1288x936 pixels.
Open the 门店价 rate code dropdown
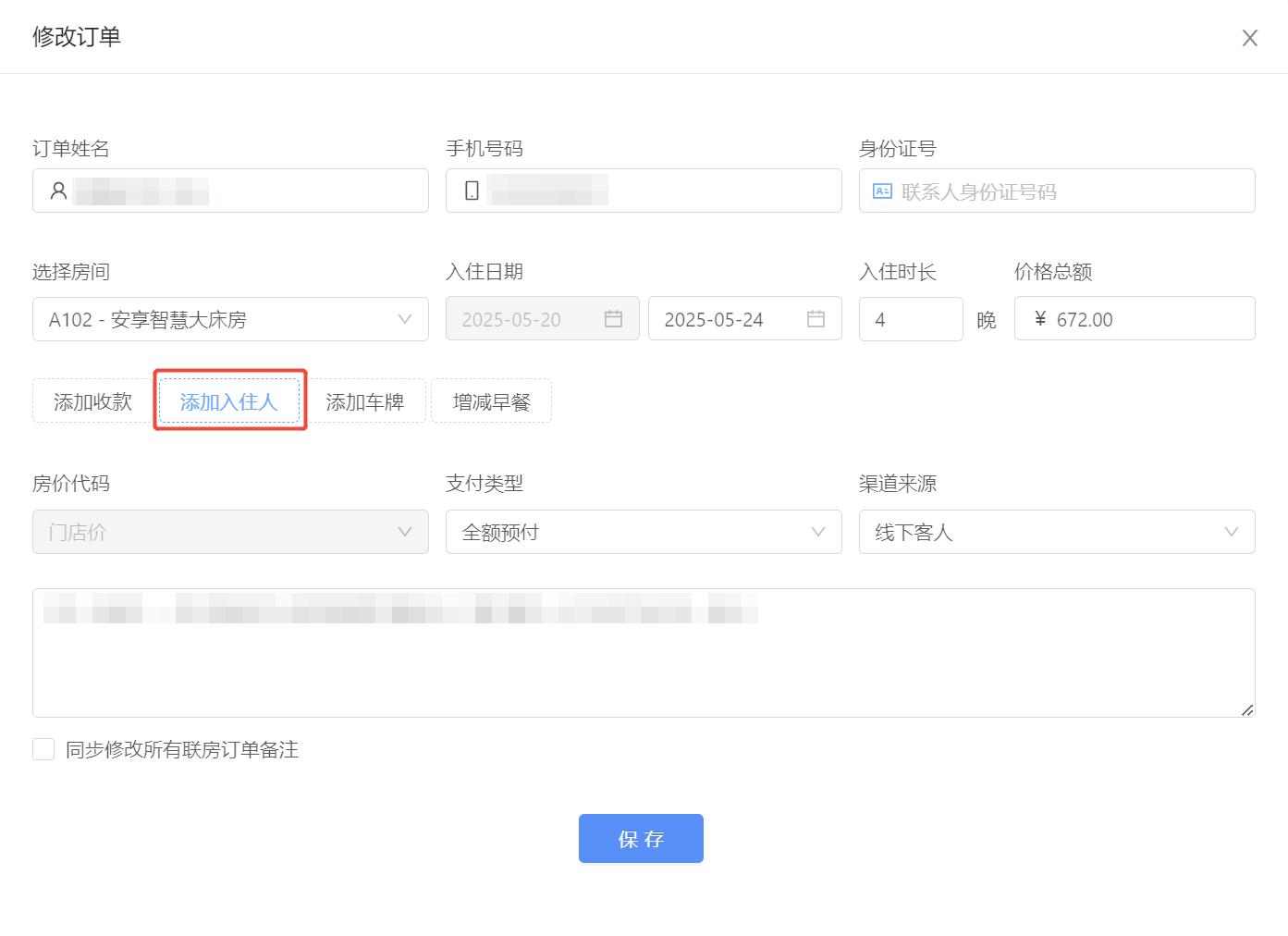230,532
